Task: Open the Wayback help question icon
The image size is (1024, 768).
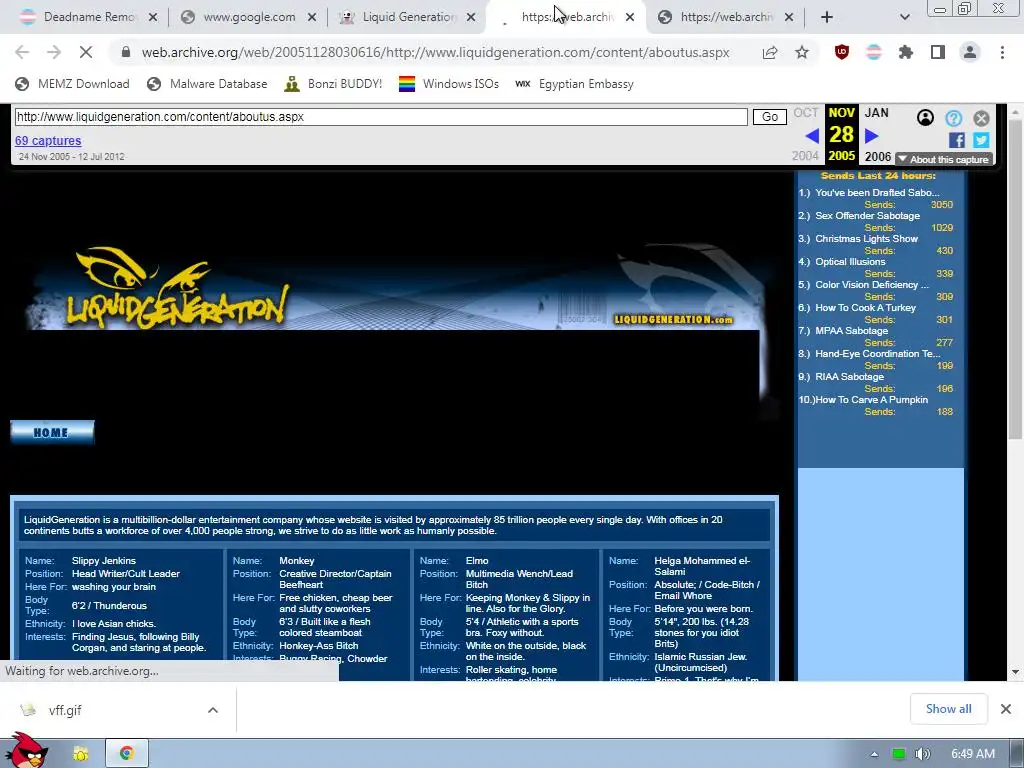Action: coord(953,118)
